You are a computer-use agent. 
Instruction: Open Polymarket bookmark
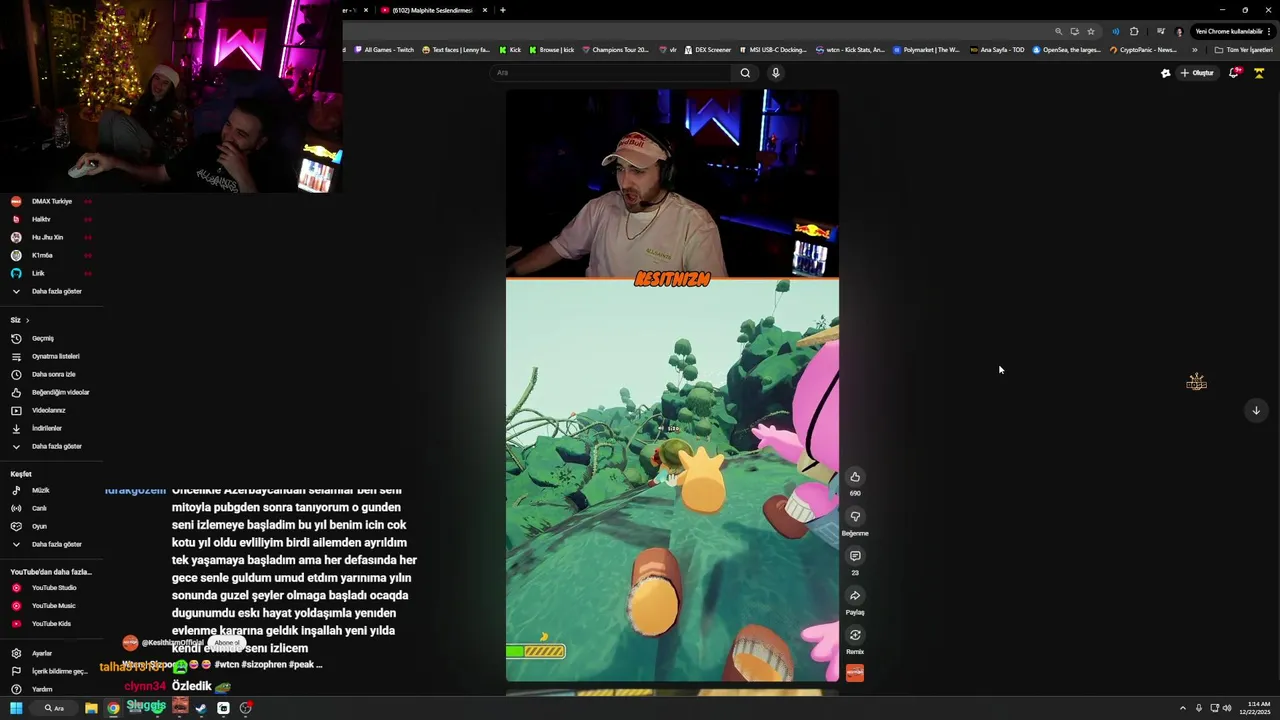point(927,49)
